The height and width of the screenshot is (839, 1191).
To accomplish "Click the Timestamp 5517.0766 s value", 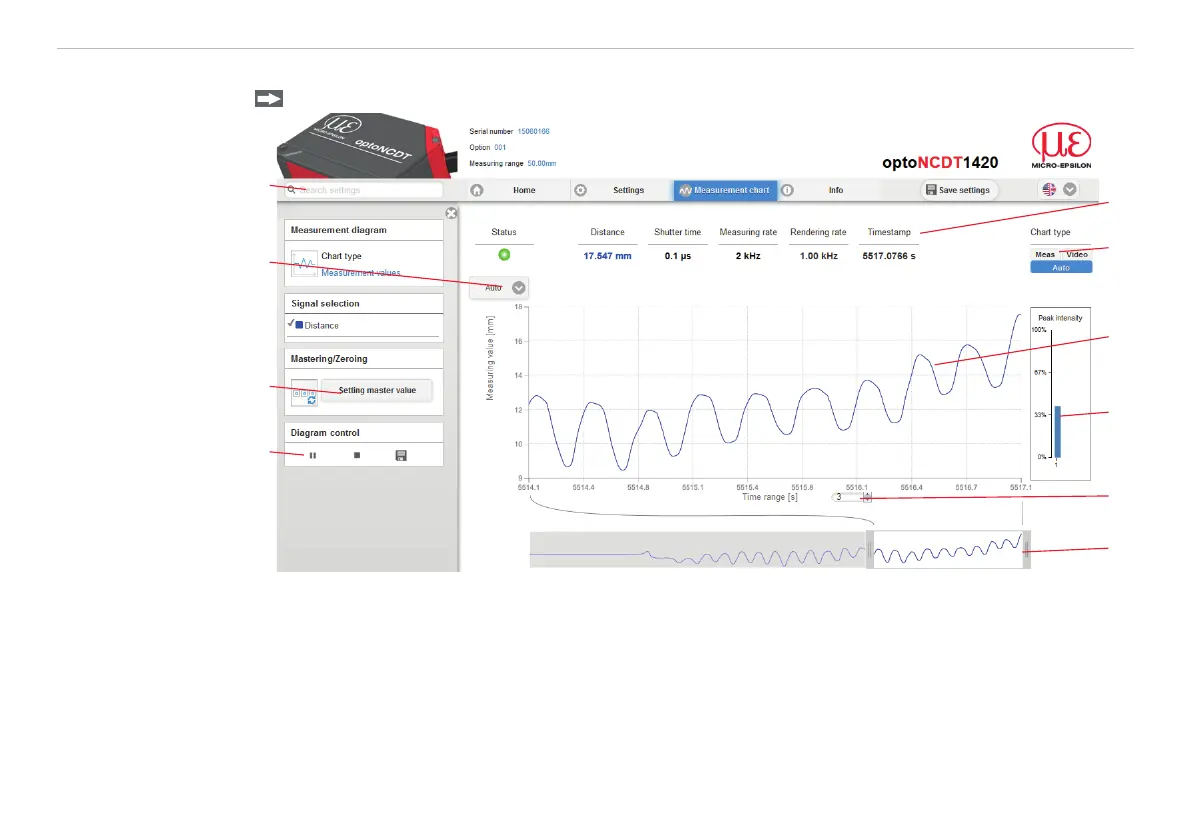I will tap(889, 256).
